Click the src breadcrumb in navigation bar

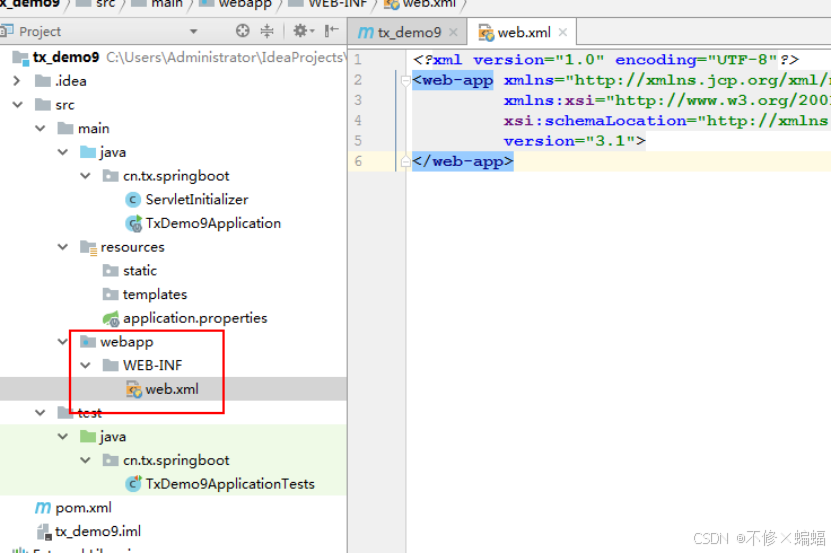tap(106, 4)
